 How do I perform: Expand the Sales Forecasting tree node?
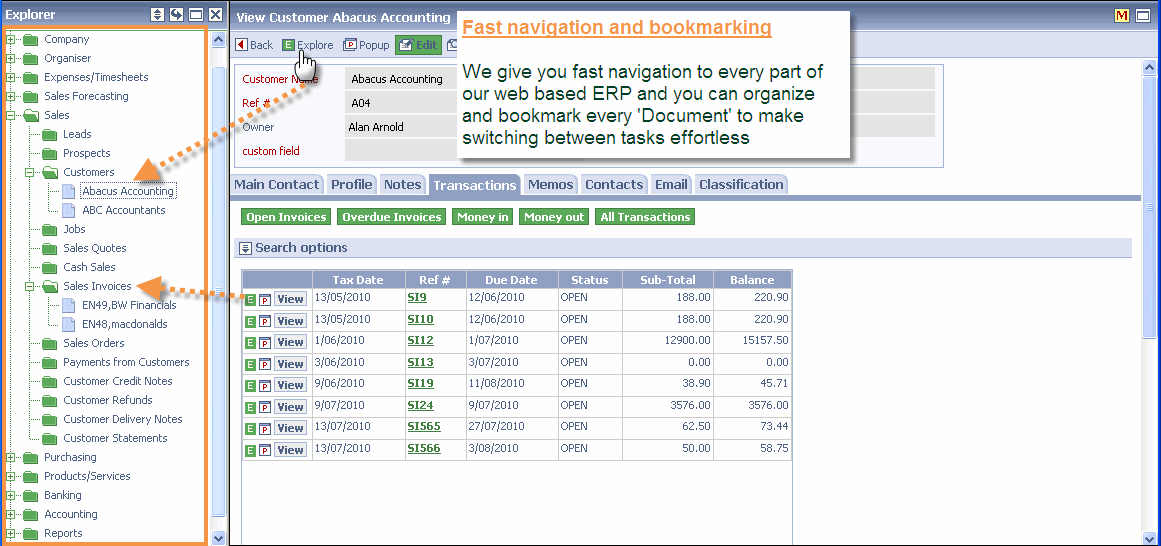point(11,96)
